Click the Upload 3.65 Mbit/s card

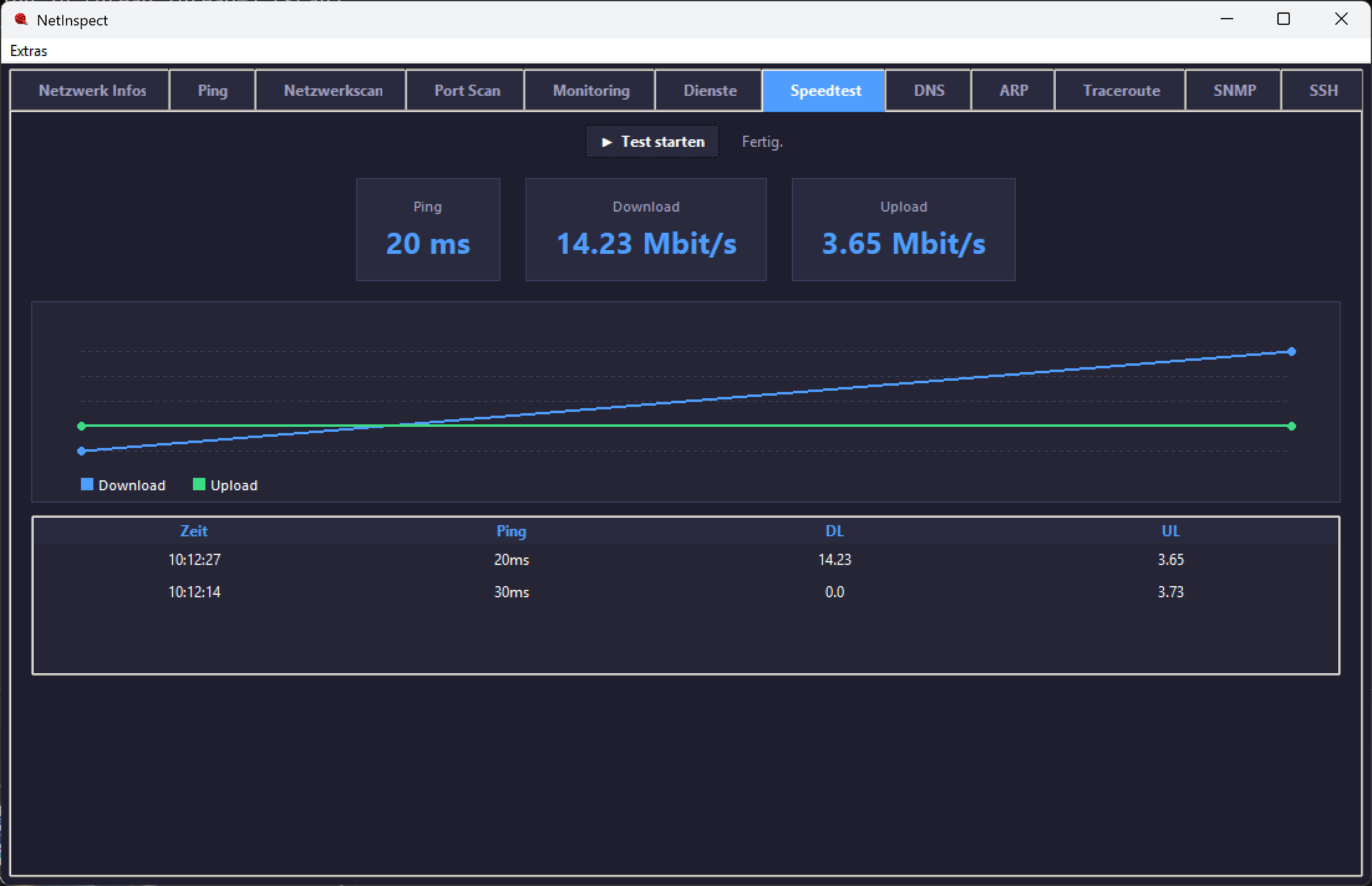904,230
